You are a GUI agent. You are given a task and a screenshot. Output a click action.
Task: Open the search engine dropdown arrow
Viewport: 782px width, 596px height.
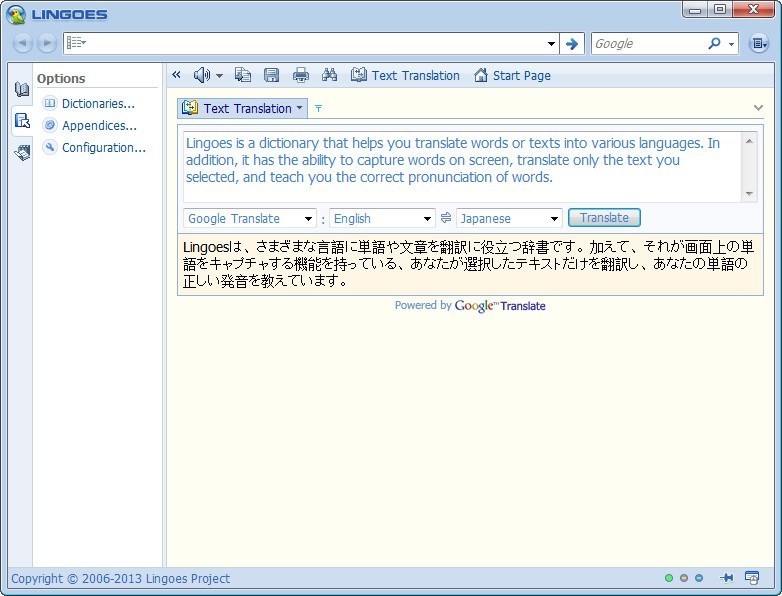tap(731, 44)
